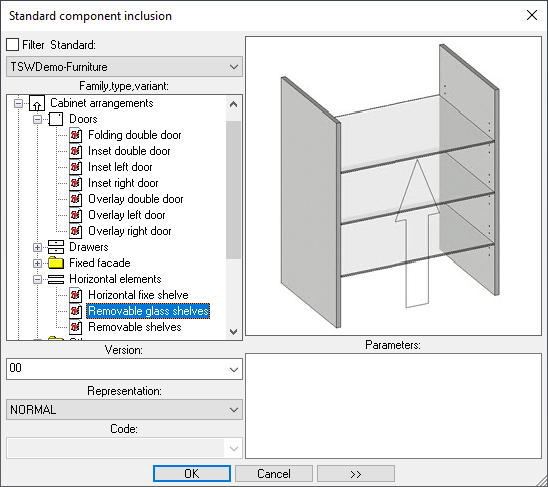
Task: Close the Standard component inclusion dialog
Action: click(532, 15)
